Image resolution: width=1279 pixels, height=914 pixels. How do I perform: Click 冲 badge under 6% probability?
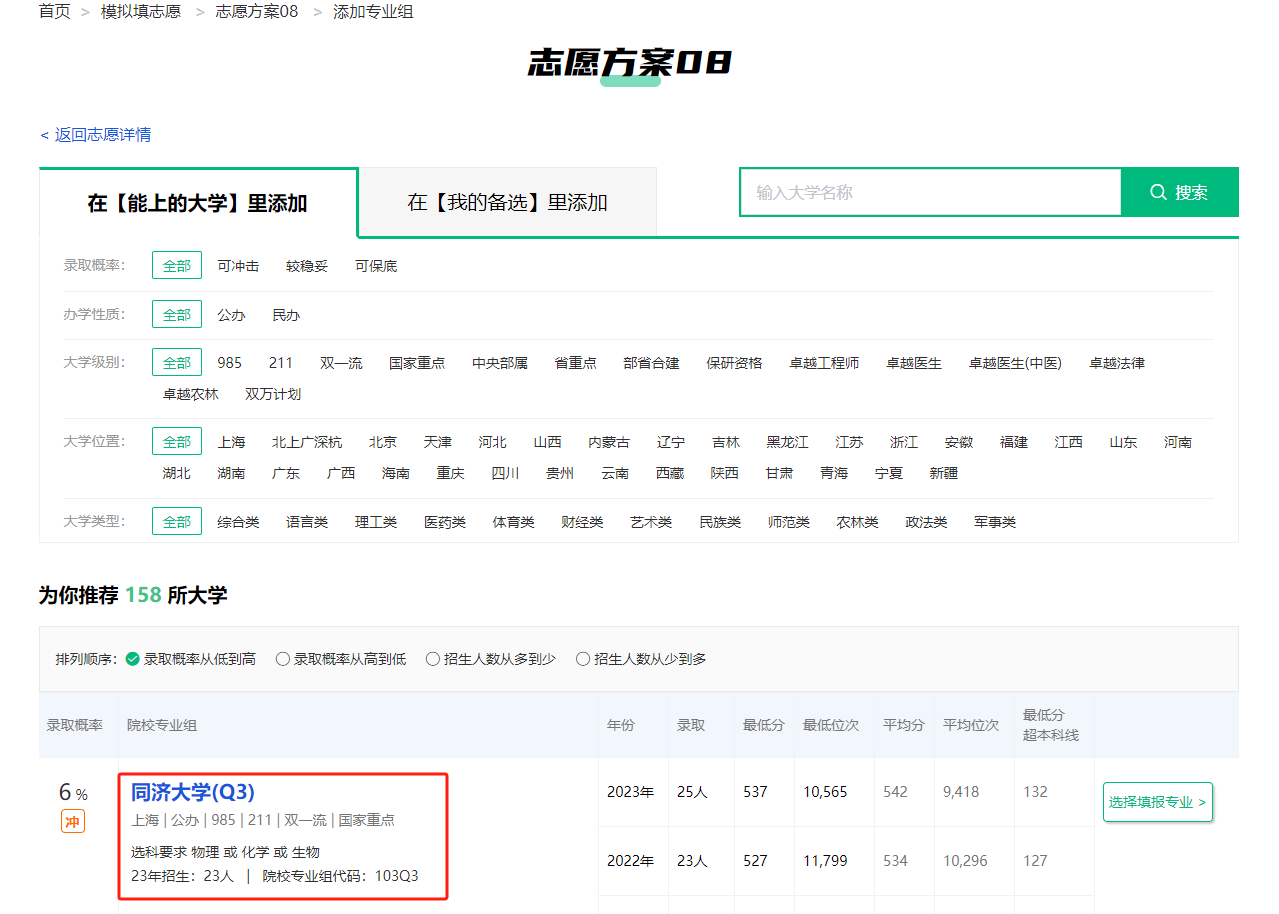tap(72, 822)
